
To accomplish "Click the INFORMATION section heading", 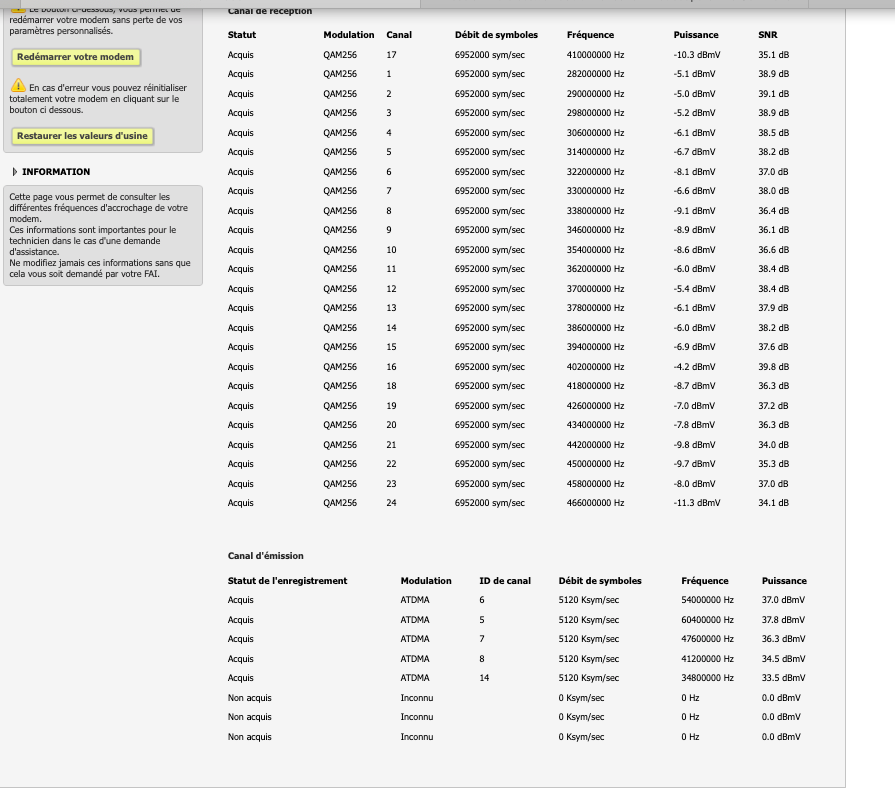I will pos(56,172).
